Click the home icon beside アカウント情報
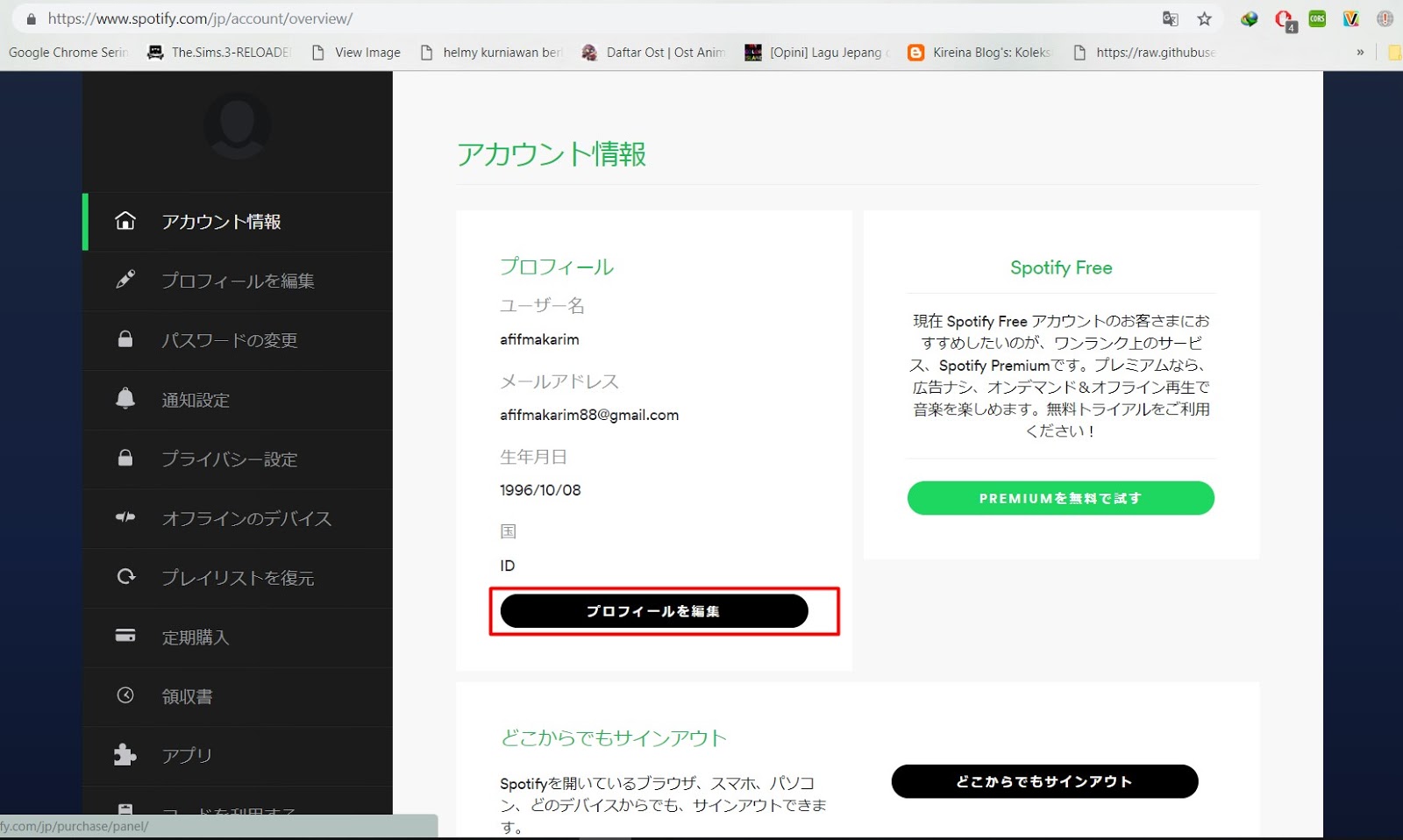Screen dimensions: 1403x840 [x=125, y=220]
